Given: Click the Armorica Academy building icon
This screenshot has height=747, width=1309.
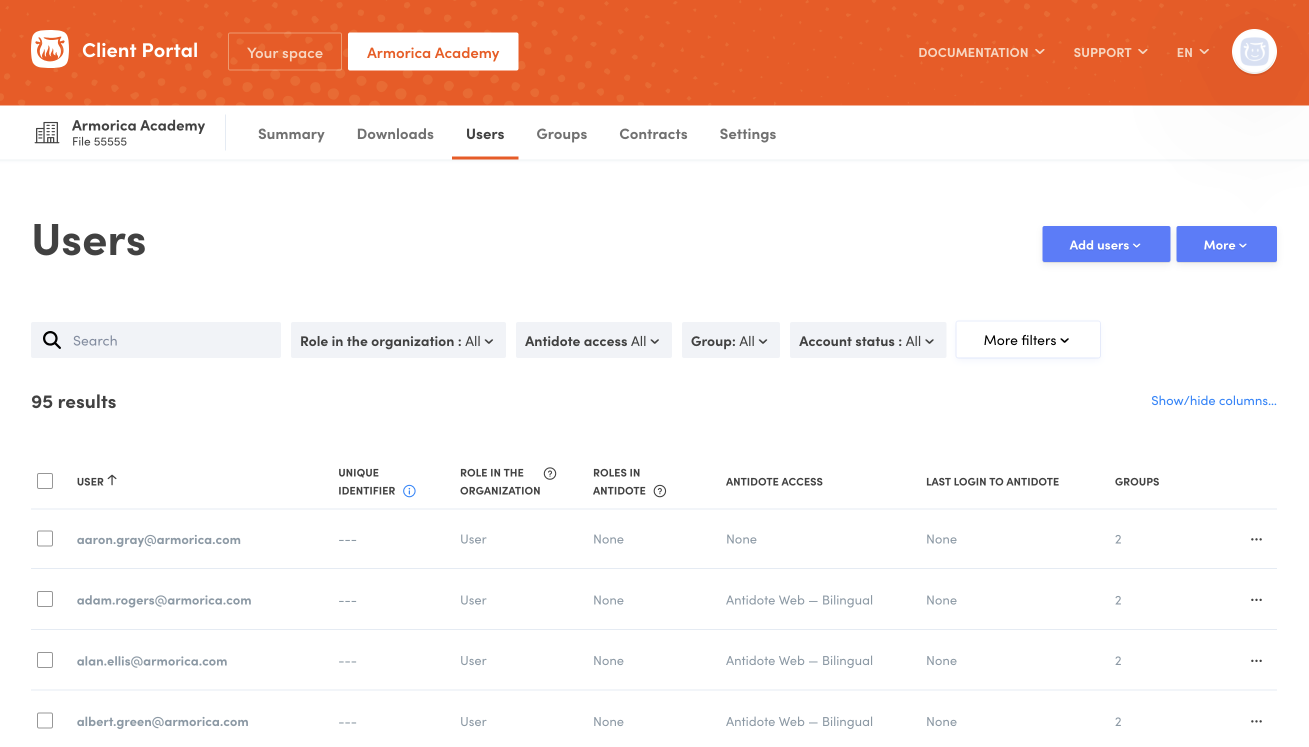Looking at the screenshot, I should [47, 133].
